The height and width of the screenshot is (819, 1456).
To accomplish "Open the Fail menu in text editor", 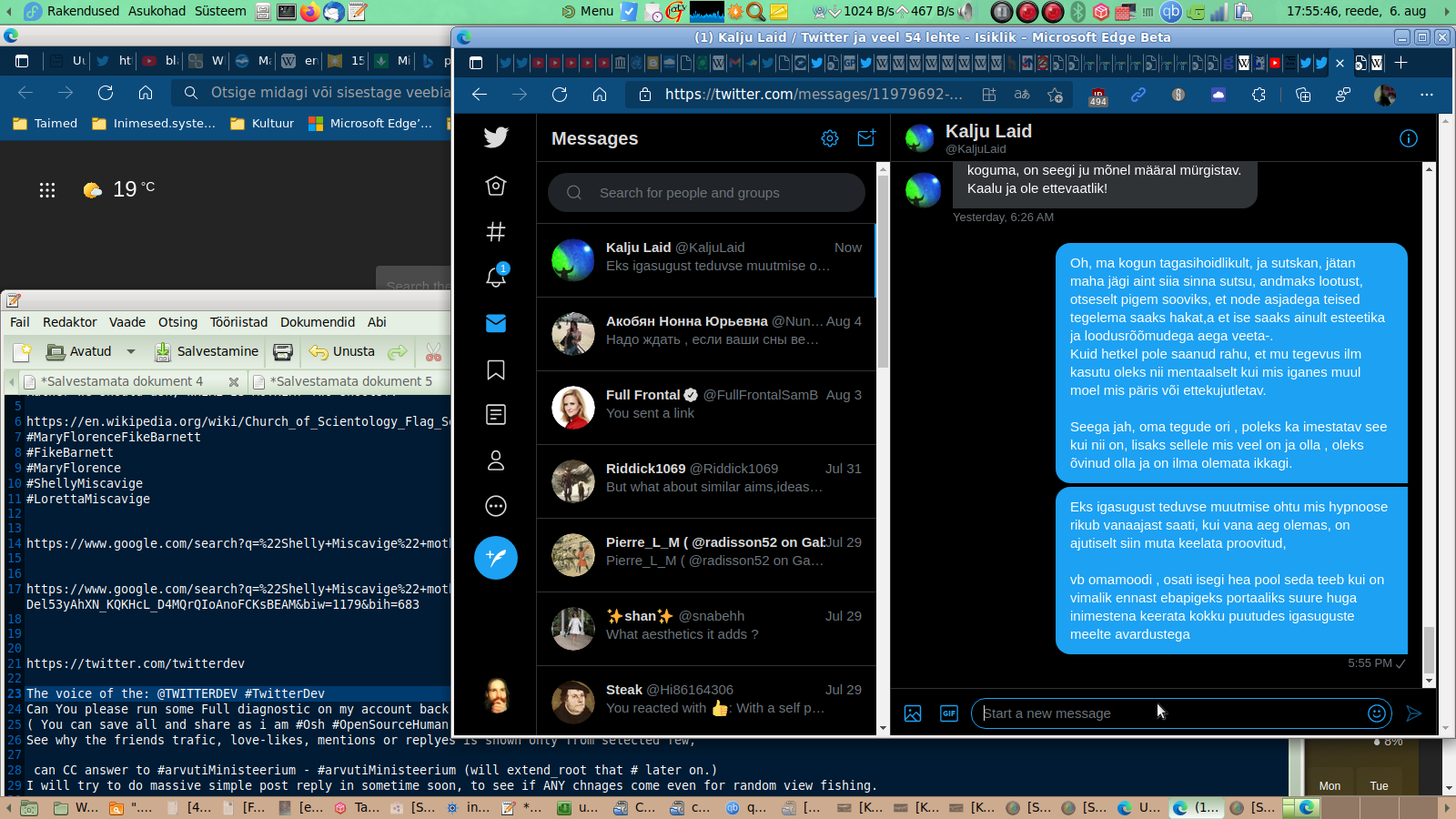I will click(x=20, y=322).
